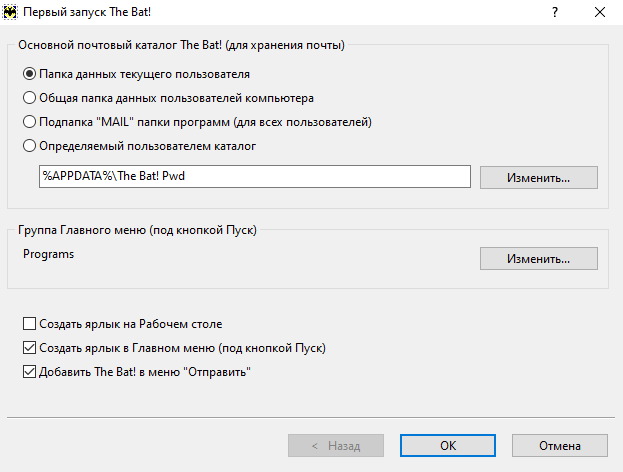The image size is (623, 472).
Task: Close the first launch dialog
Action: (600, 12)
